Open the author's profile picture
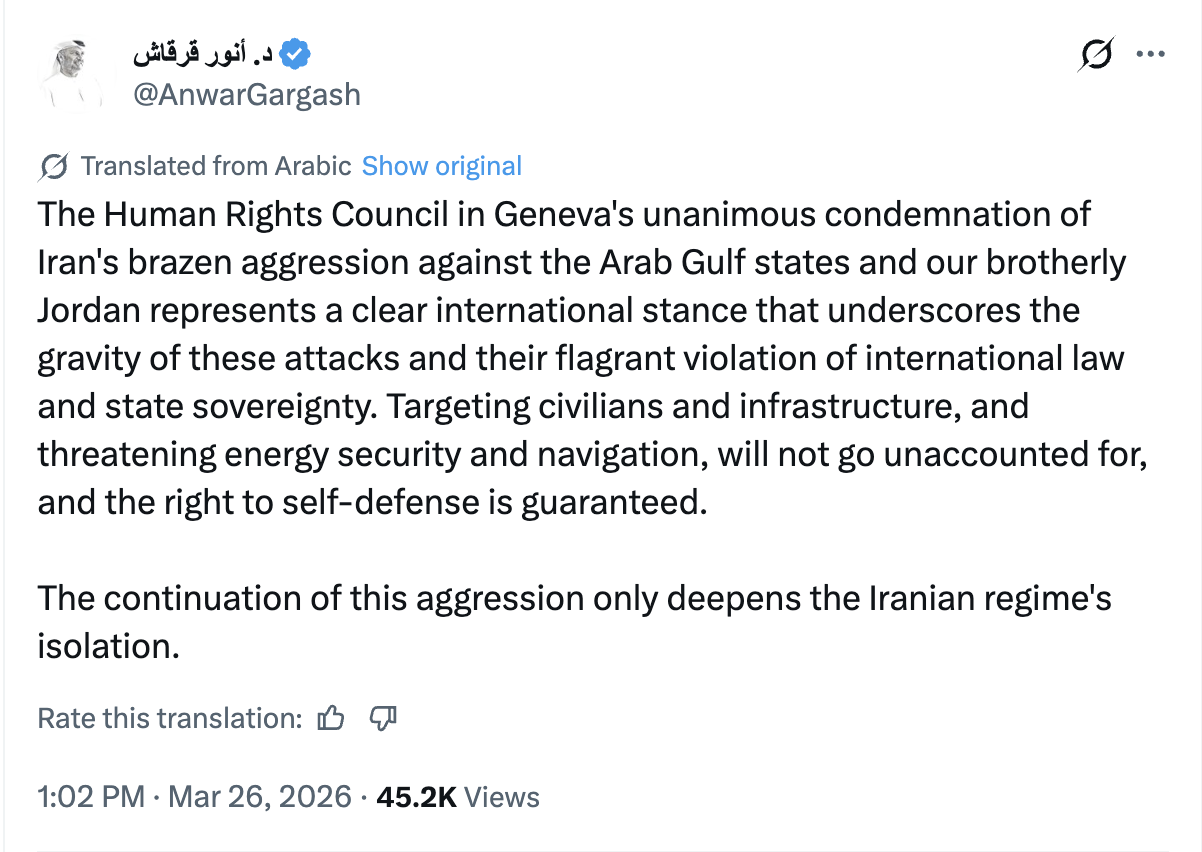 click(72, 75)
